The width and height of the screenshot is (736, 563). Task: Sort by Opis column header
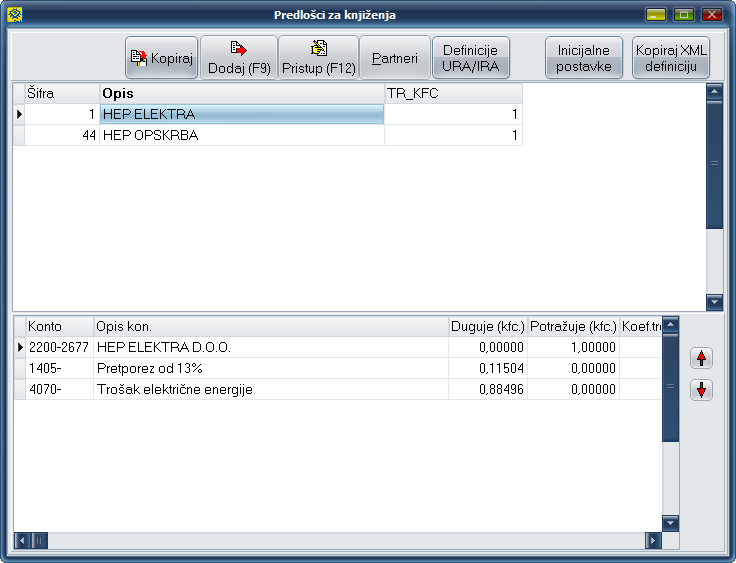coord(241,93)
